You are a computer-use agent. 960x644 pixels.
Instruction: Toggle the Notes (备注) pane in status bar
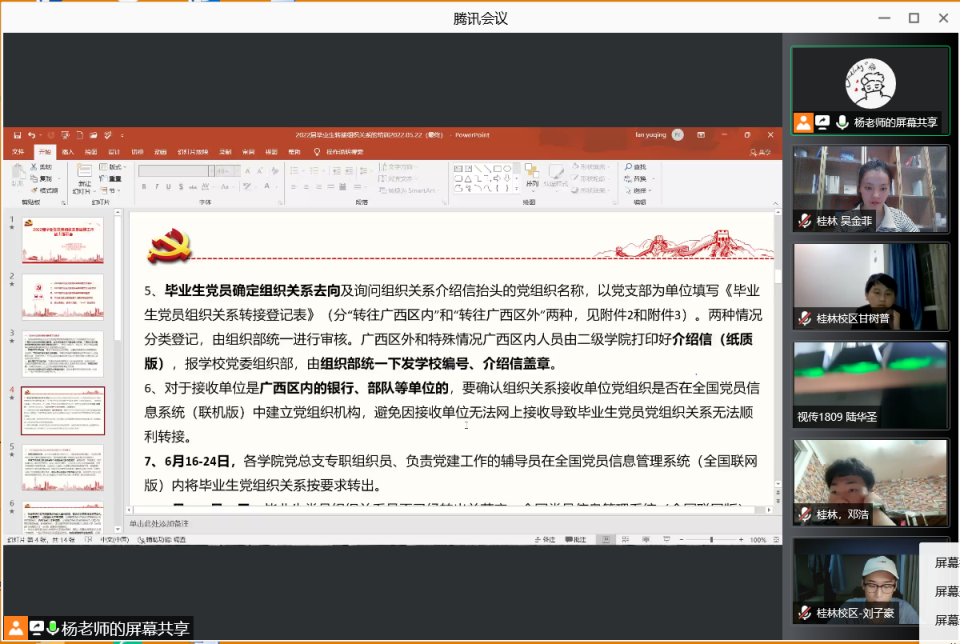coord(547,540)
